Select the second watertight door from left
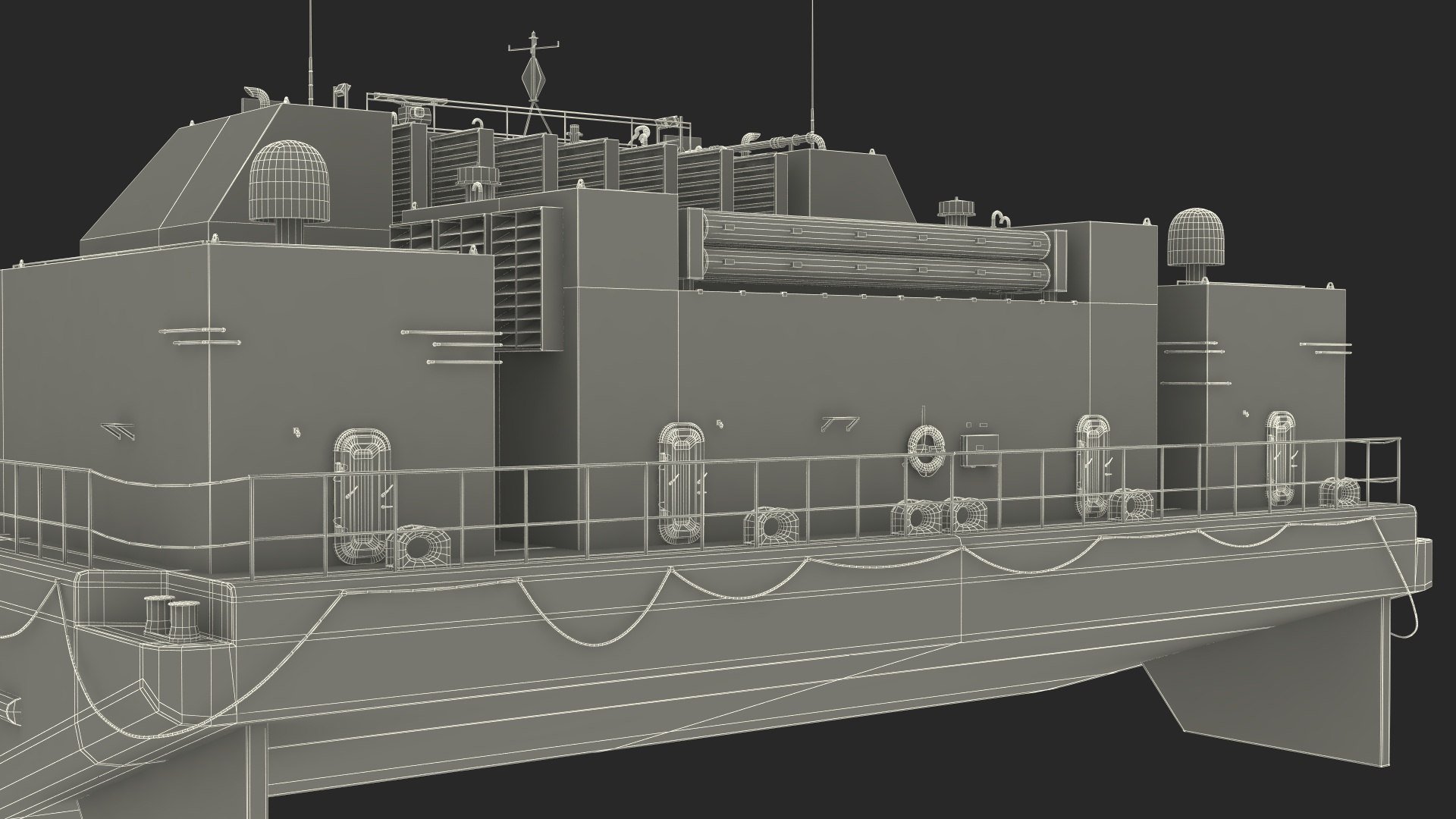The width and height of the screenshot is (1456, 819). tap(682, 482)
